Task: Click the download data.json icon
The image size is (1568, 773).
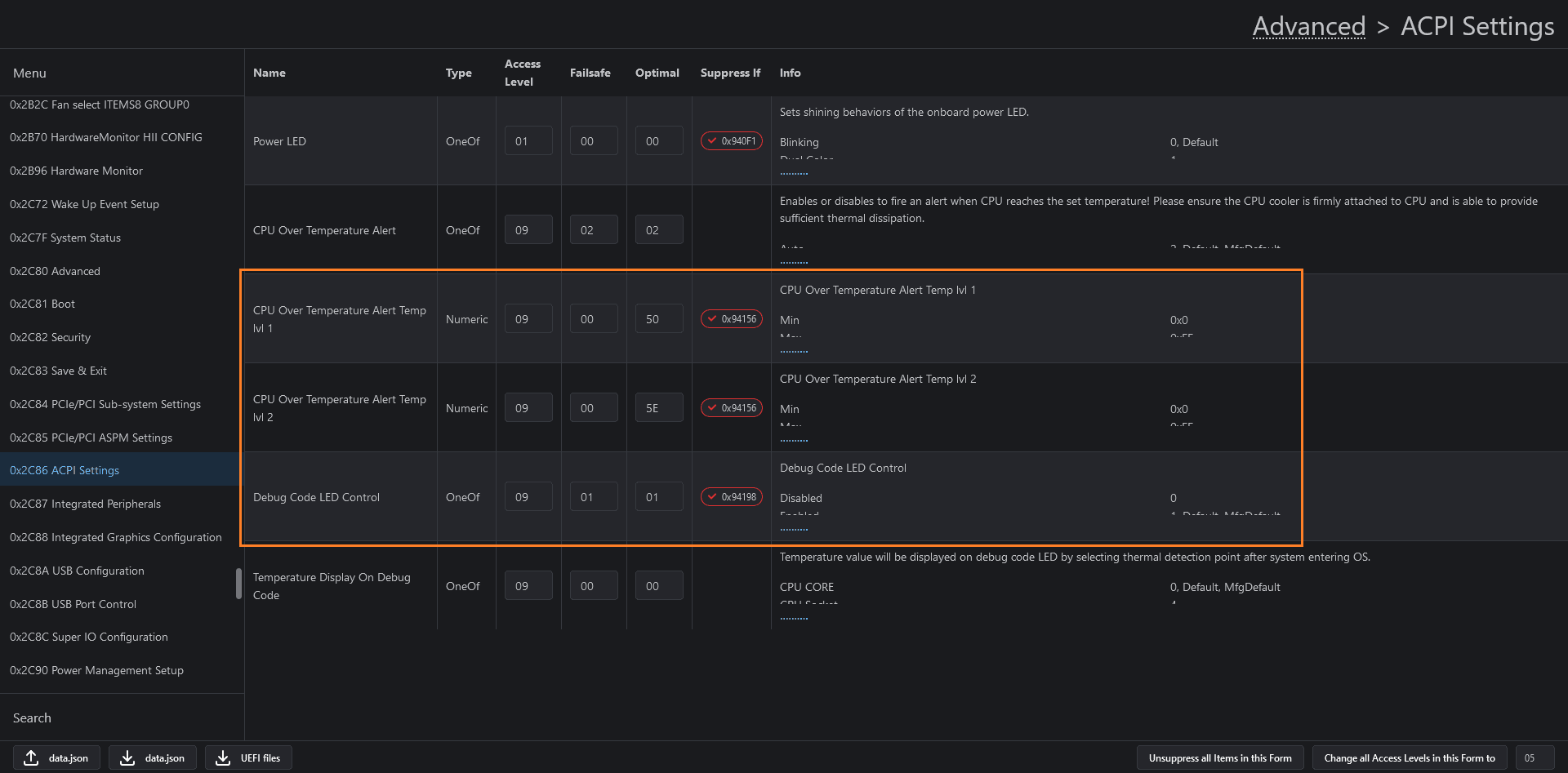Action: point(127,757)
